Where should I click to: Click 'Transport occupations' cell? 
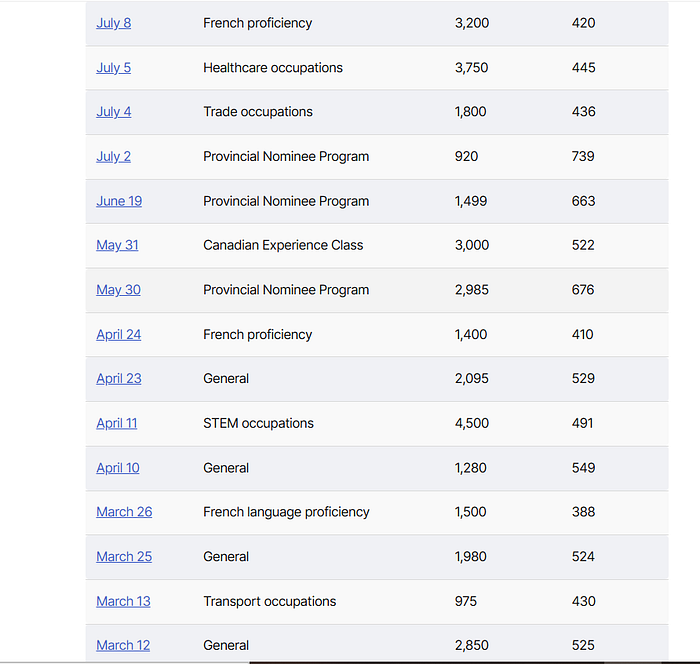[270, 601]
